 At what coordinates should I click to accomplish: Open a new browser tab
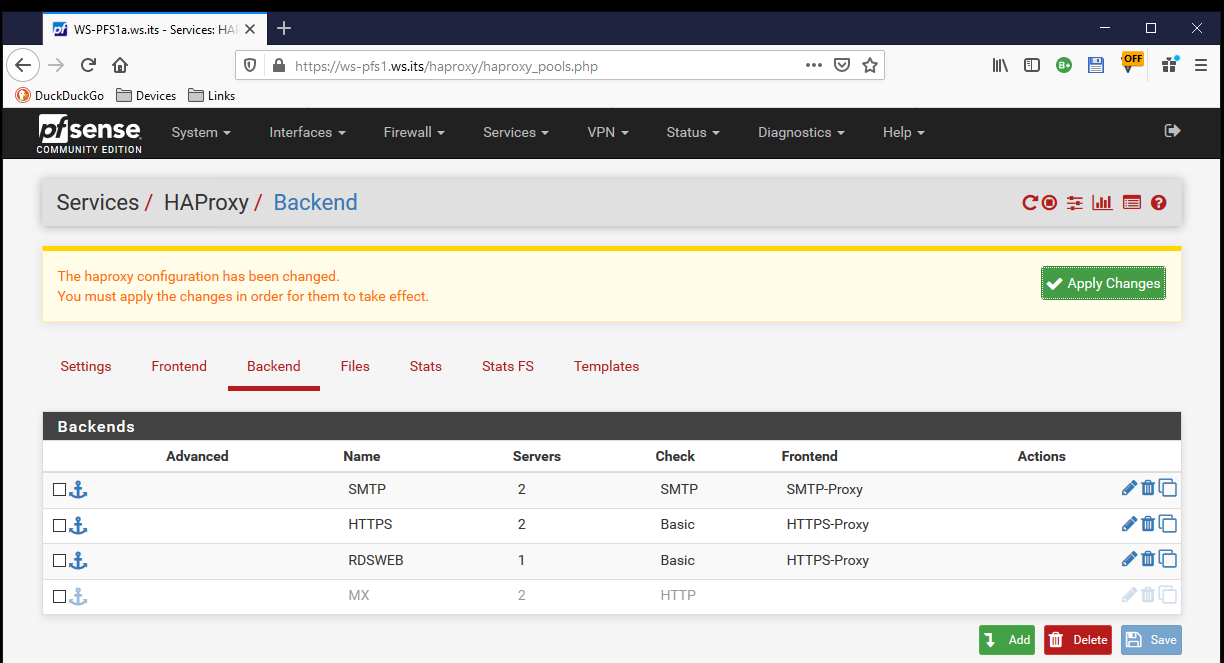284,28
